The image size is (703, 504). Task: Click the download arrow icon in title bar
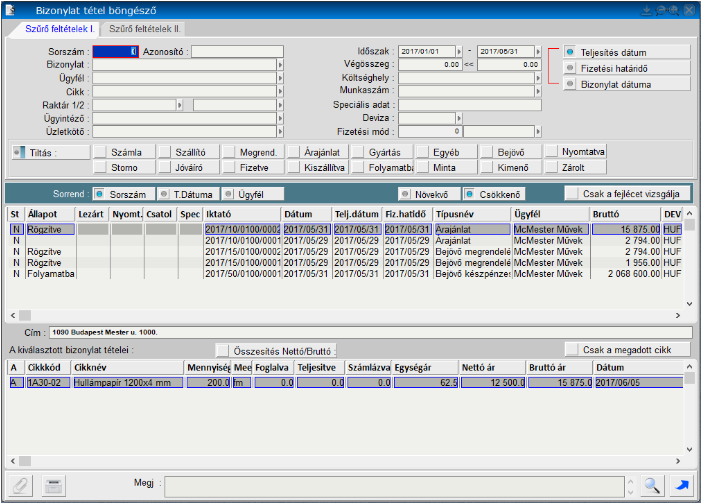[x=647, y=9]
